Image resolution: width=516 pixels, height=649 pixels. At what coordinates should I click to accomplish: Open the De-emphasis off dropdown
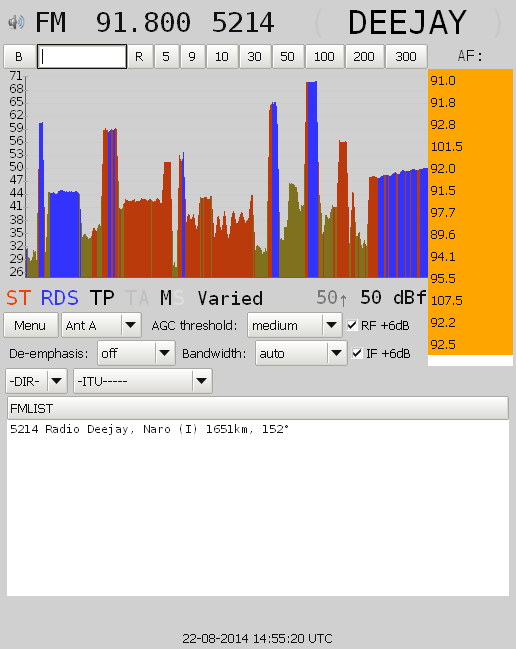click(x=136, y=353)
